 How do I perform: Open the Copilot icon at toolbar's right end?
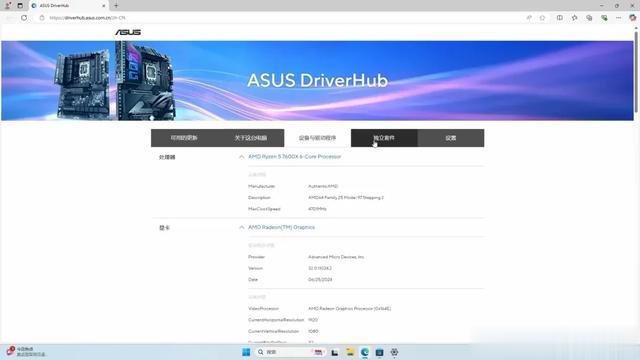click(633, 18)
